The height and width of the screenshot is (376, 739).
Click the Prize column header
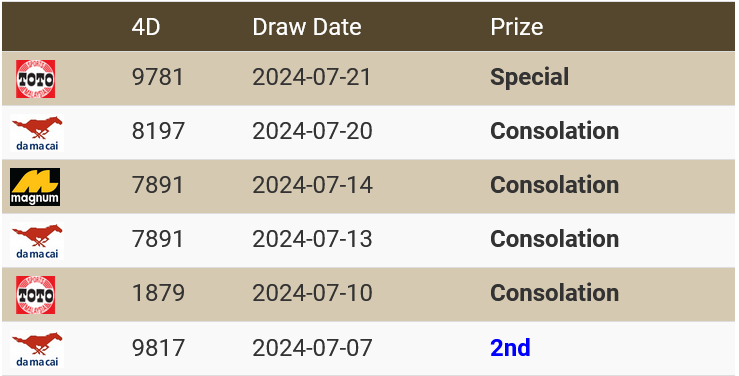(x=517, y=27)
